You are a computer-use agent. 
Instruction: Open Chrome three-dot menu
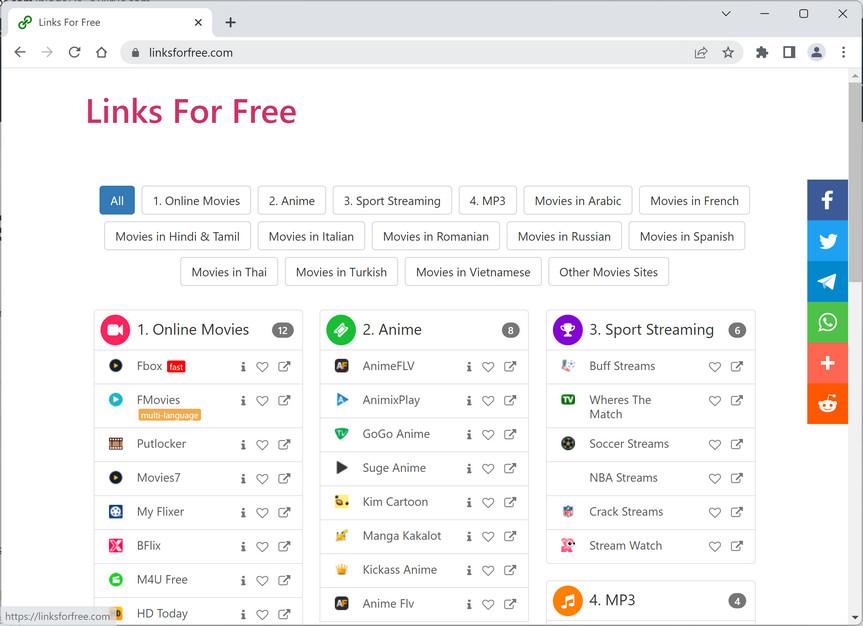(843, 52)
